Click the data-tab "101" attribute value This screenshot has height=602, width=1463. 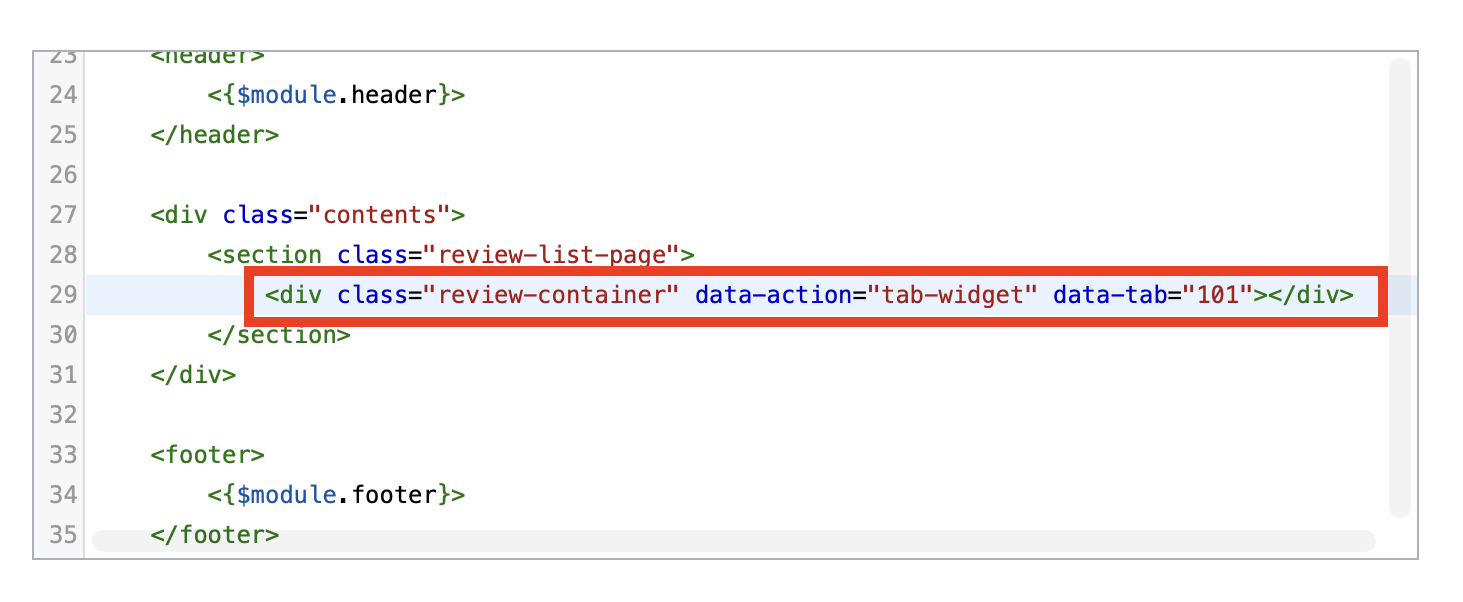pyautogui.click(x=1218, y=295)
